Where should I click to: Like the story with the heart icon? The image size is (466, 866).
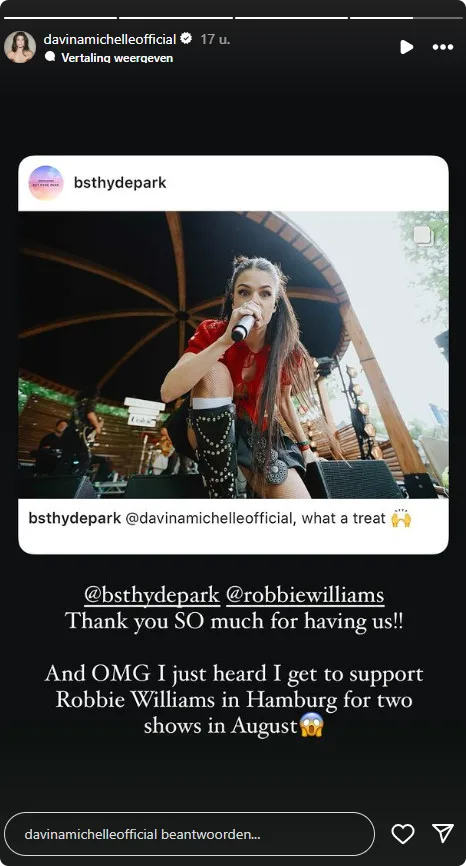403,833
